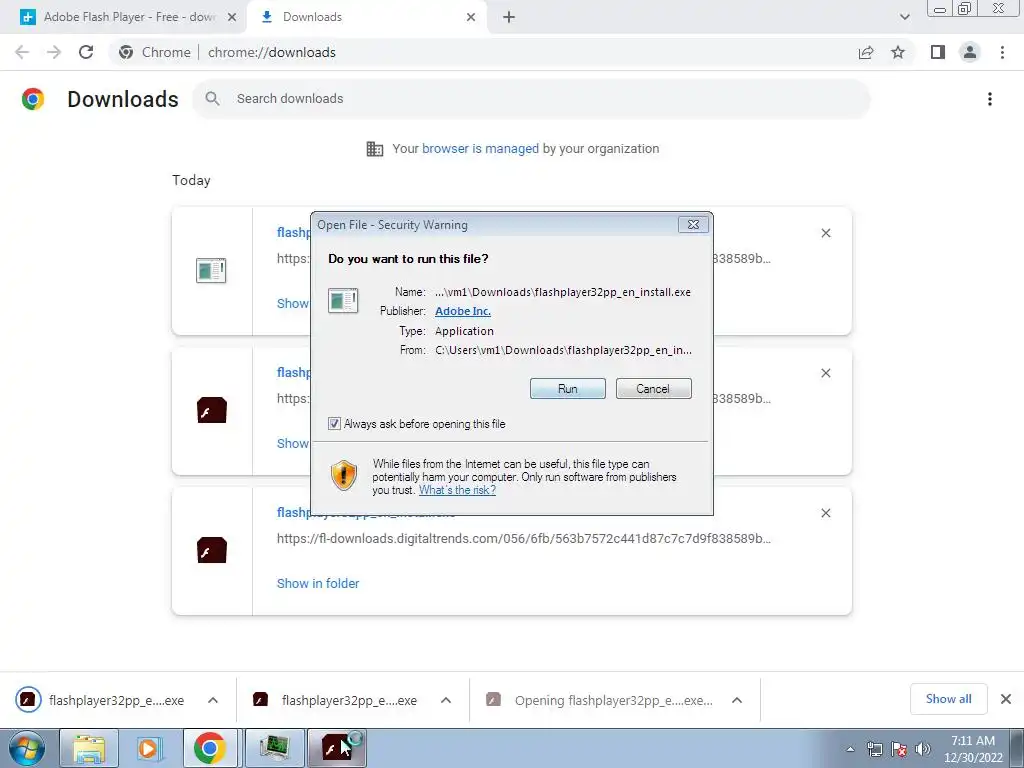This screenshot has width=1024, height=768.
Task: Click Show in folder for third download
Action: (318, 583)
